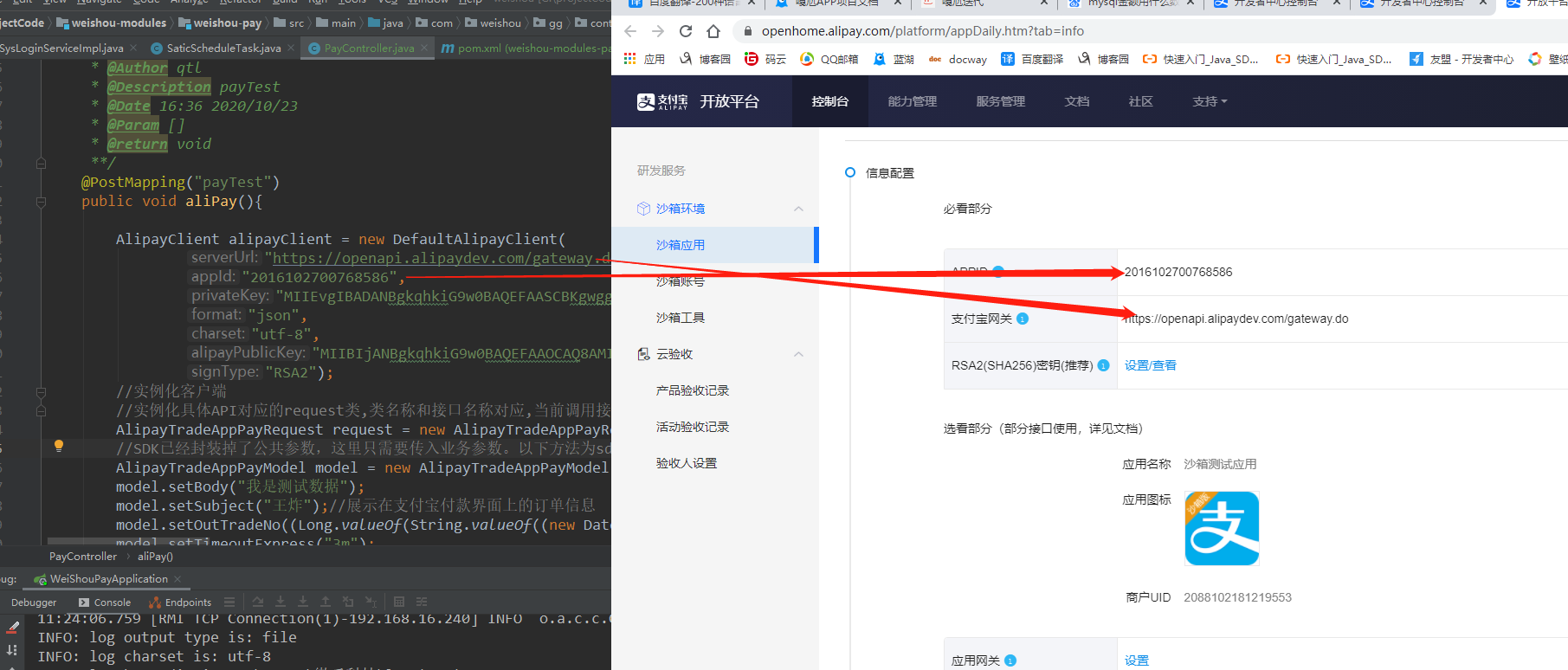Open the 蓝湖 bookmark
The width and height of the screenshot is (1568, 670).
pyautogui.click(x=894, y=59)
